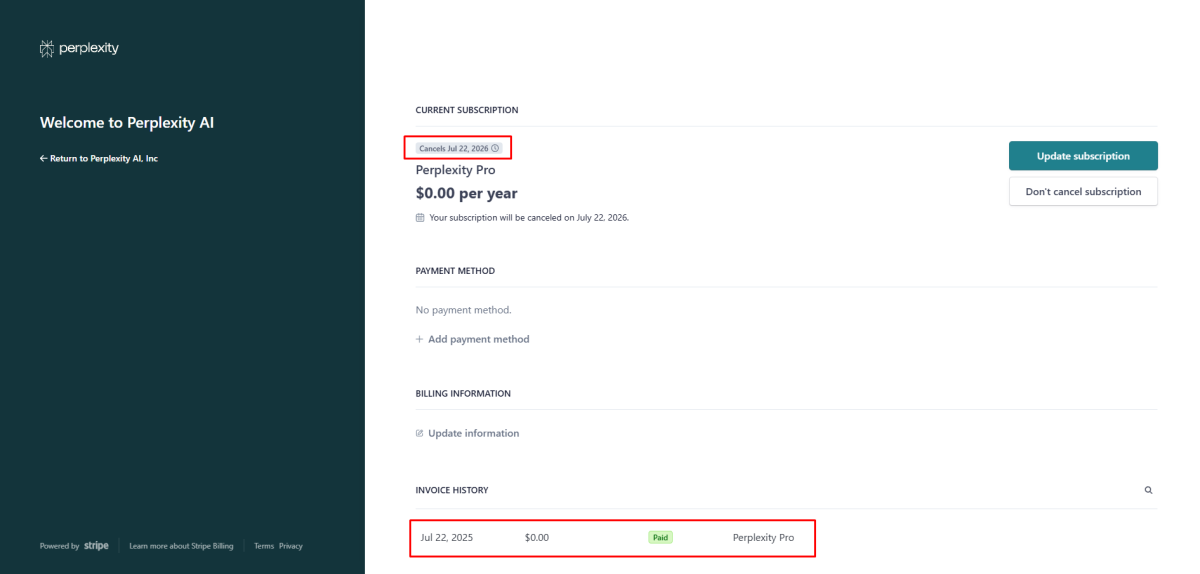This screenshot has height=574, width=1200.
Task: Click the $0.00 per year price
Action: tap(467, 193)
